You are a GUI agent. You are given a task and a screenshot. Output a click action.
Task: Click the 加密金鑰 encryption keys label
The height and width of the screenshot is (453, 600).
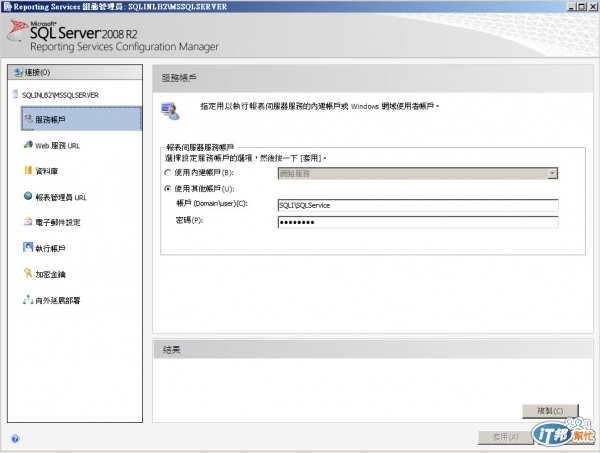tap(50, 274)
